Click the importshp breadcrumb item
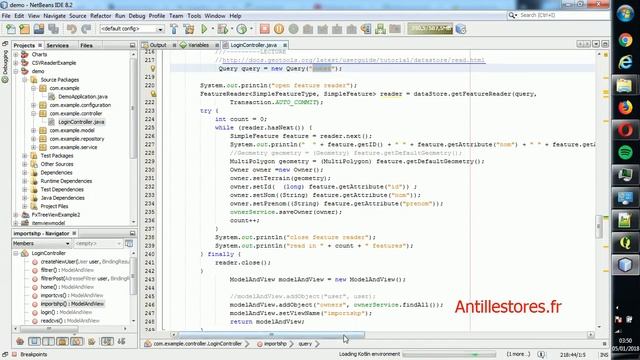The width and height of the screenshot is (640, 360). point(275,344)
